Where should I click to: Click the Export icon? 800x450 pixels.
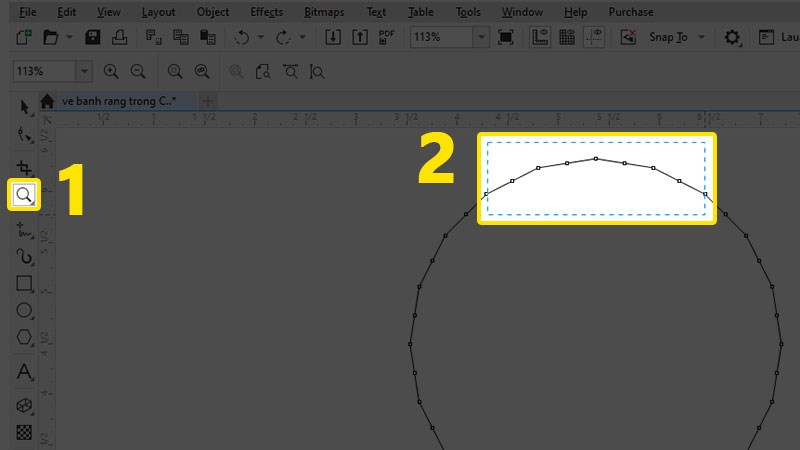pyautogui.click(x=360, y=37)
